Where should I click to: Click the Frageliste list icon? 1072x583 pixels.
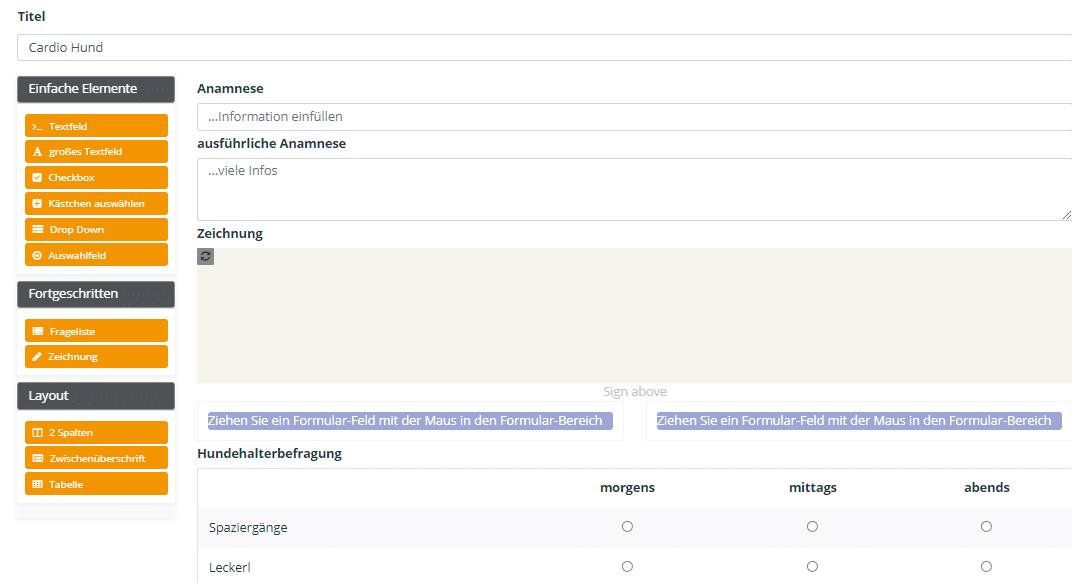click(x=38, y=331)
